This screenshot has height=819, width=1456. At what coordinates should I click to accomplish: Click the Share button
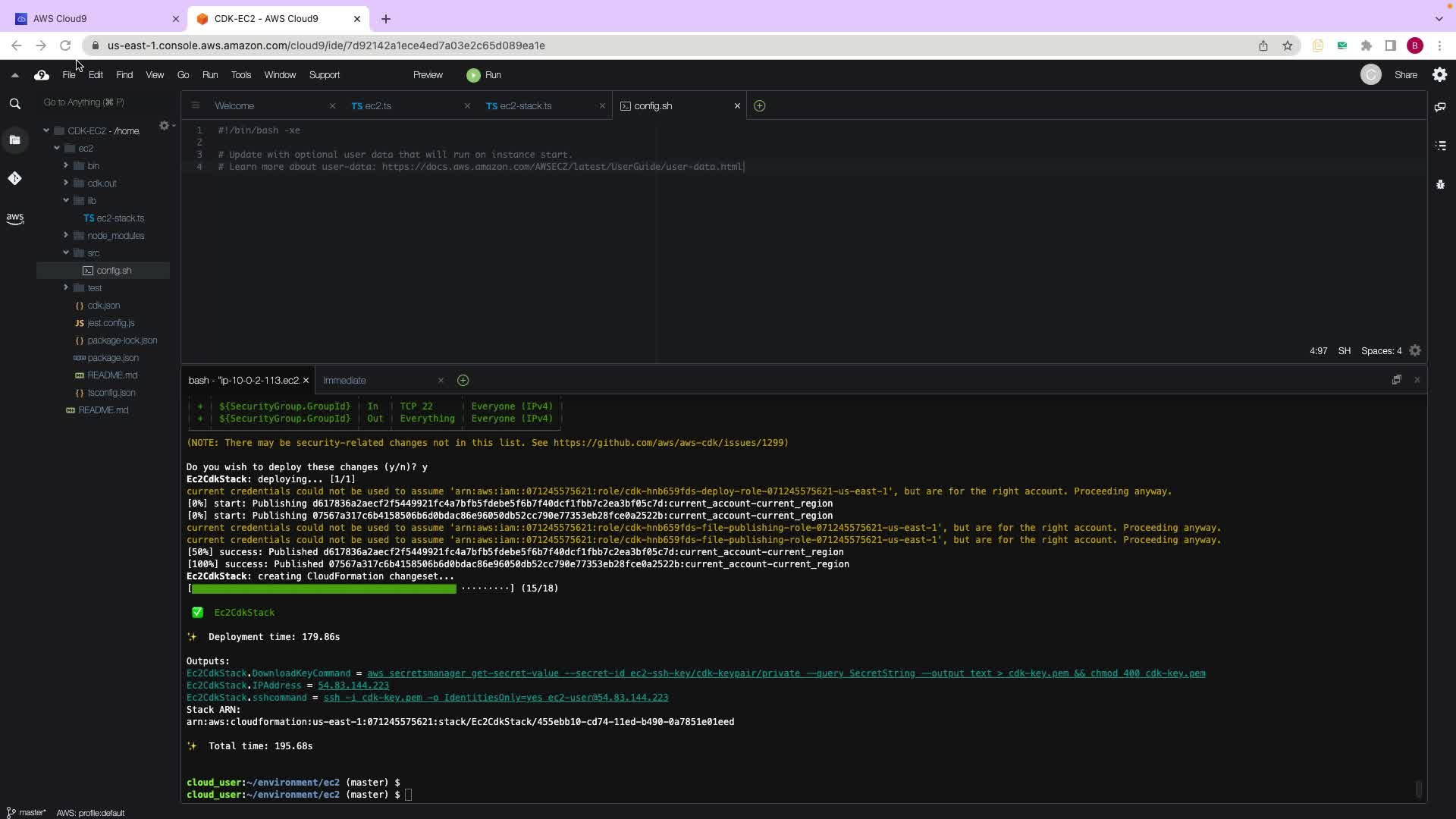click(x=1405, y=75)
